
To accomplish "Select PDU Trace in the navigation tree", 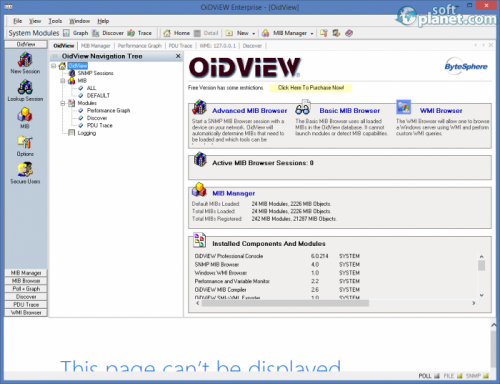I will tap(100, 125).
